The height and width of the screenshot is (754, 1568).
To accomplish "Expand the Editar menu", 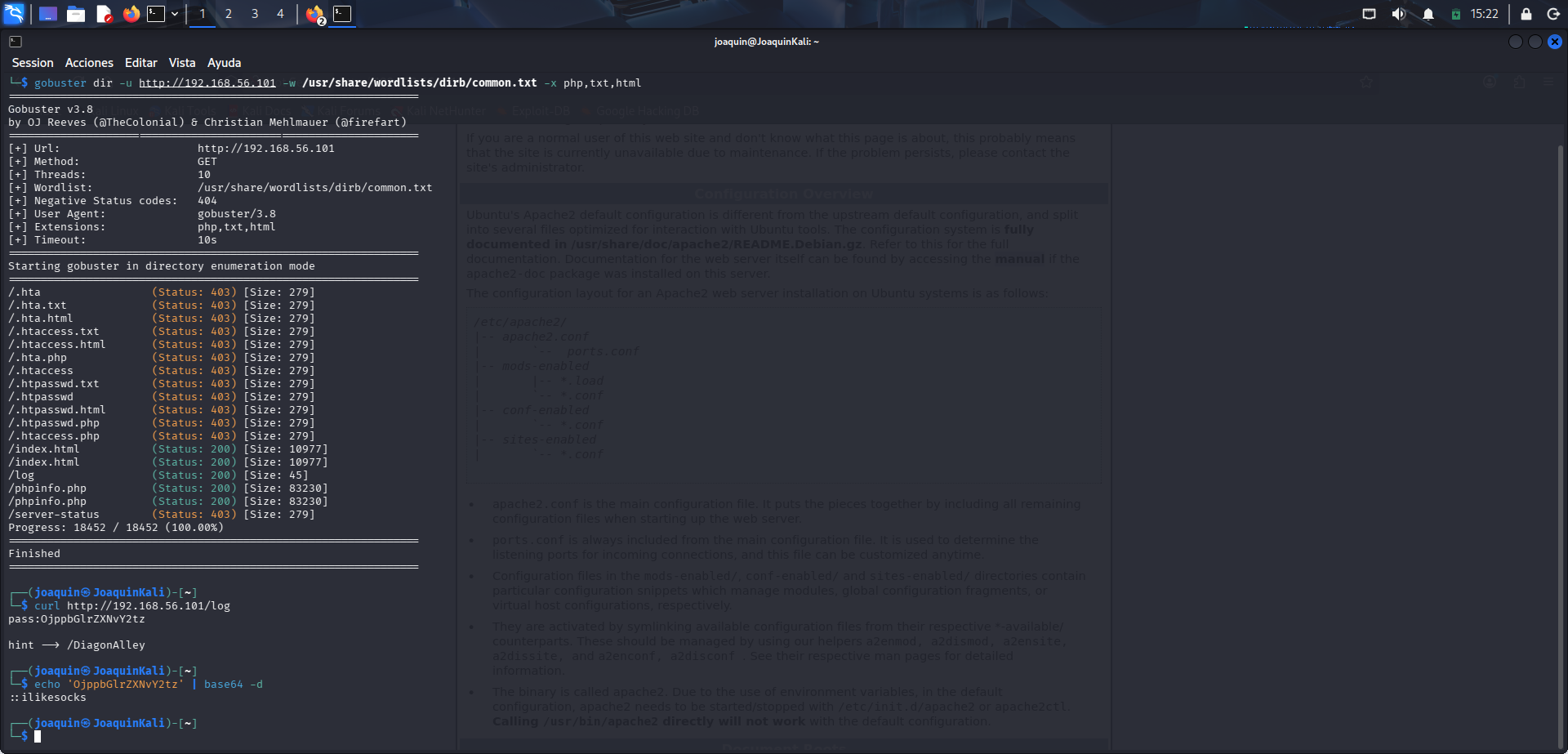I will pos(140,63).
